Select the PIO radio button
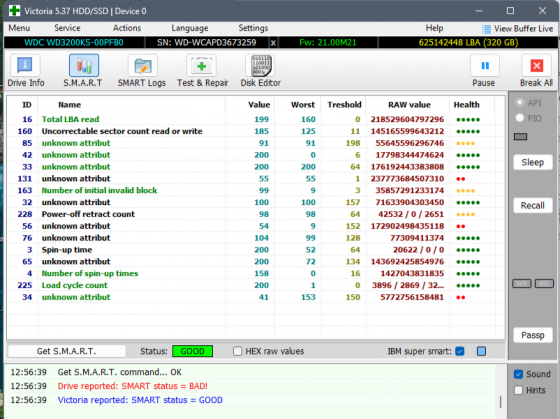560x419 pixels. 520,118
